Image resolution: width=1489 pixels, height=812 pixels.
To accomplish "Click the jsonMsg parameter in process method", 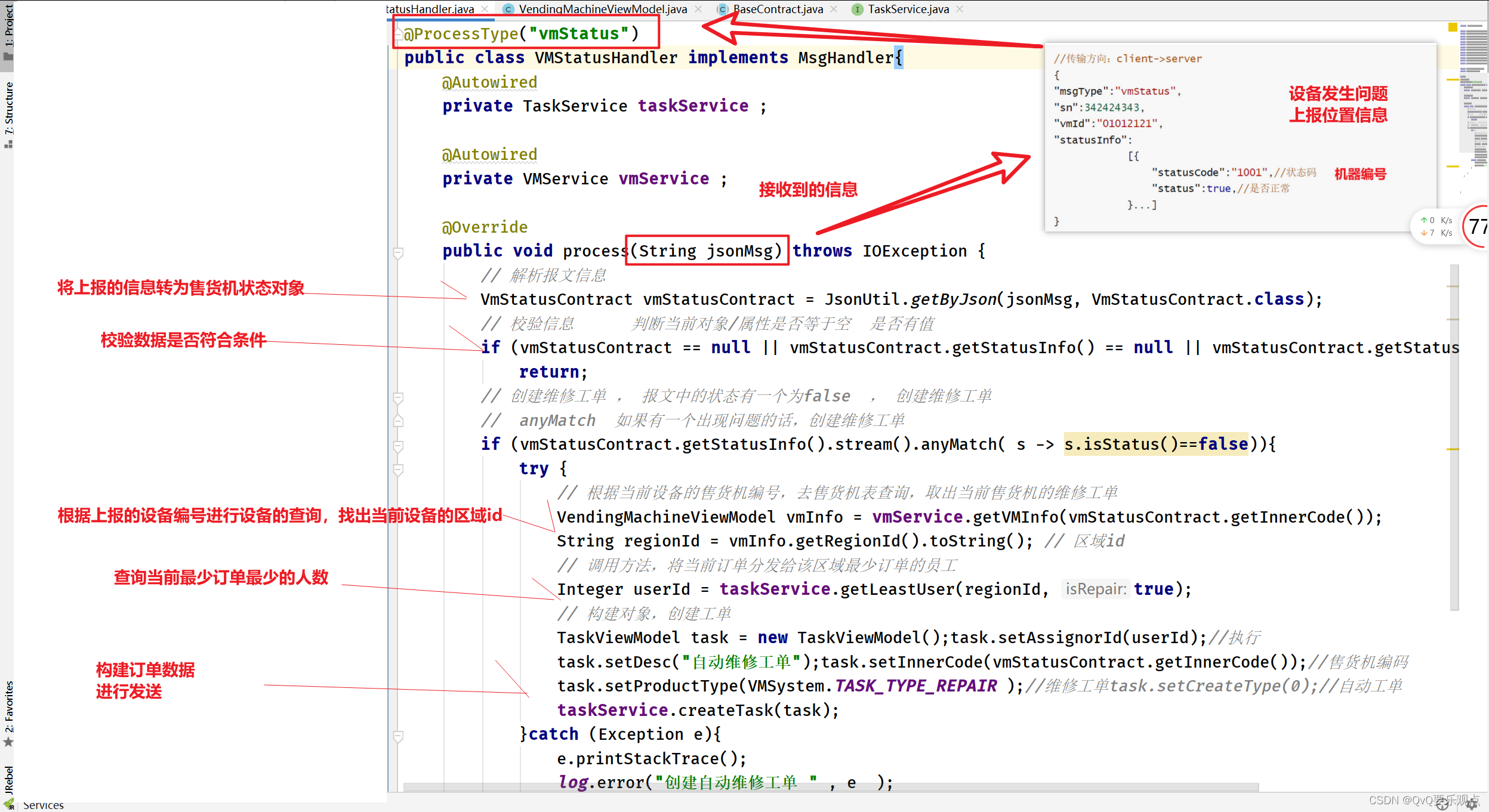I will point(740,251).
